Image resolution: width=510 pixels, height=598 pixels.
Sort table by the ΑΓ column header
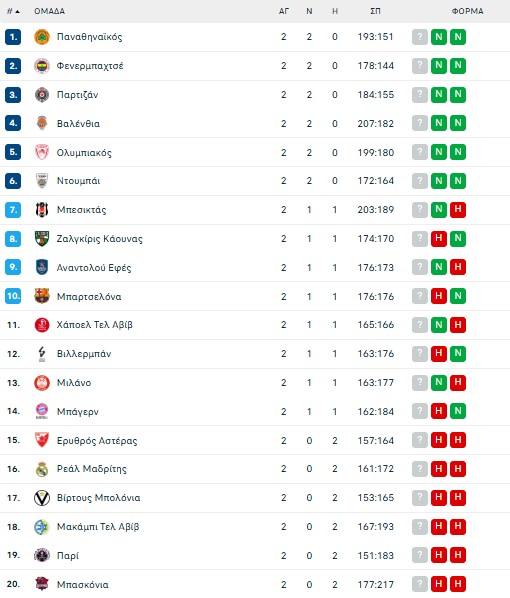click(x=283, y=11)
